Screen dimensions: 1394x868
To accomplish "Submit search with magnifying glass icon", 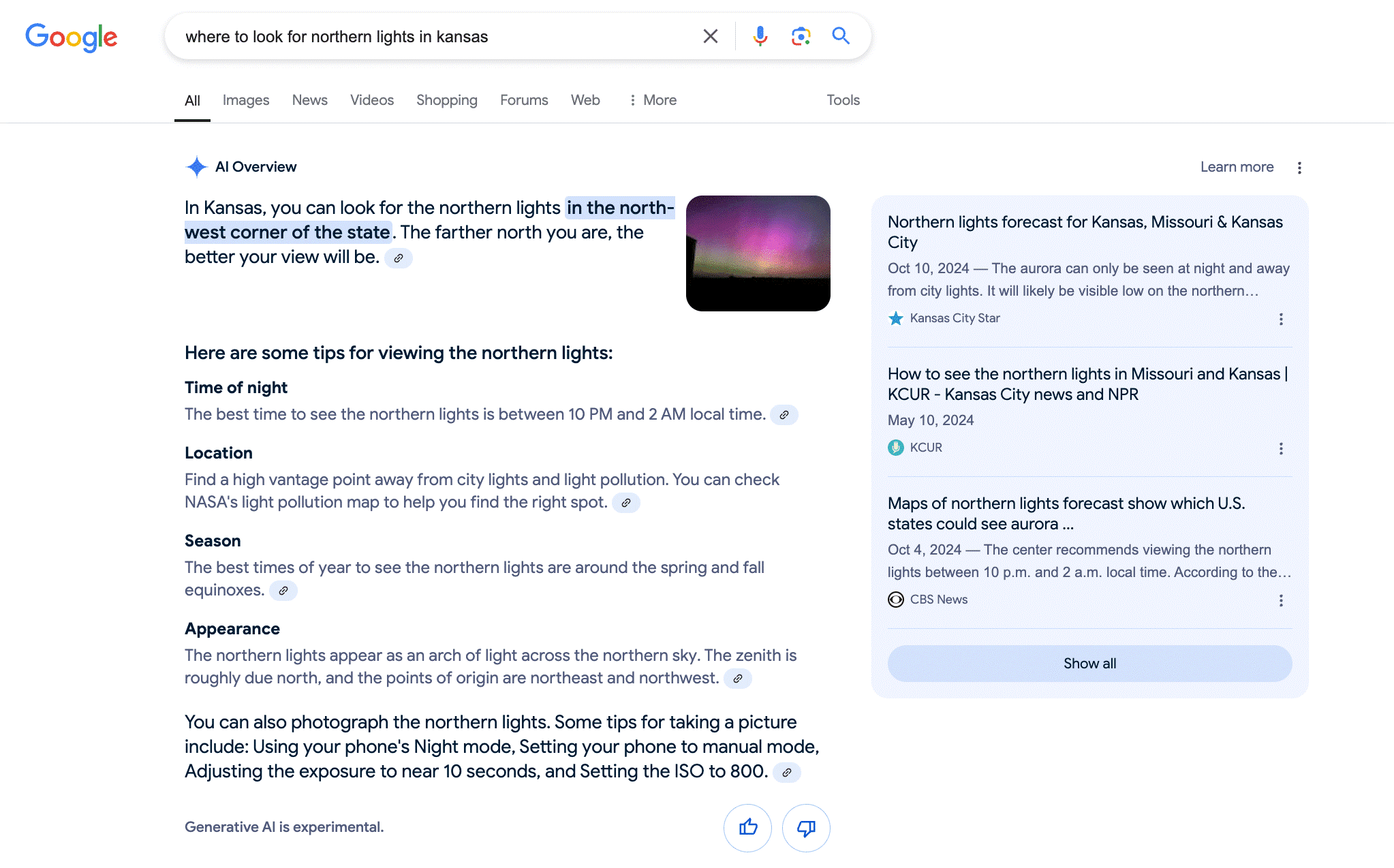I will (x=841, y=36).
